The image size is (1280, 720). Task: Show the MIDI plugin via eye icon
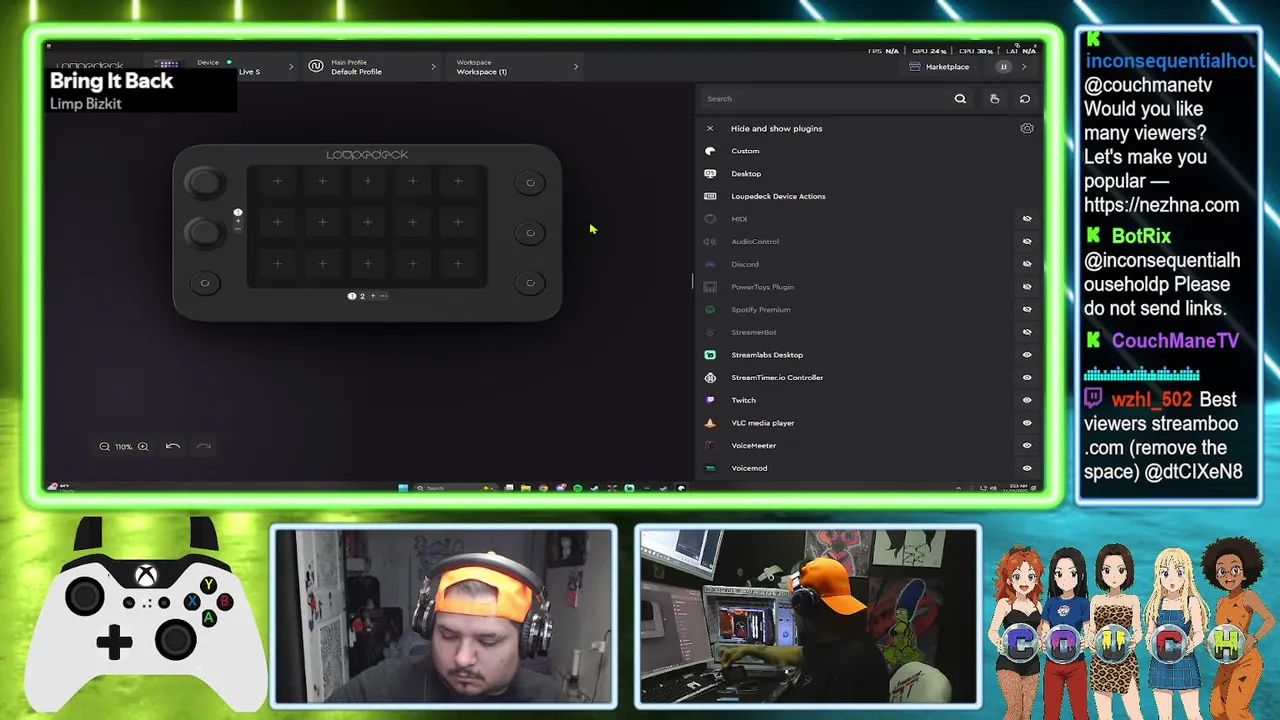coord(1026,219)
